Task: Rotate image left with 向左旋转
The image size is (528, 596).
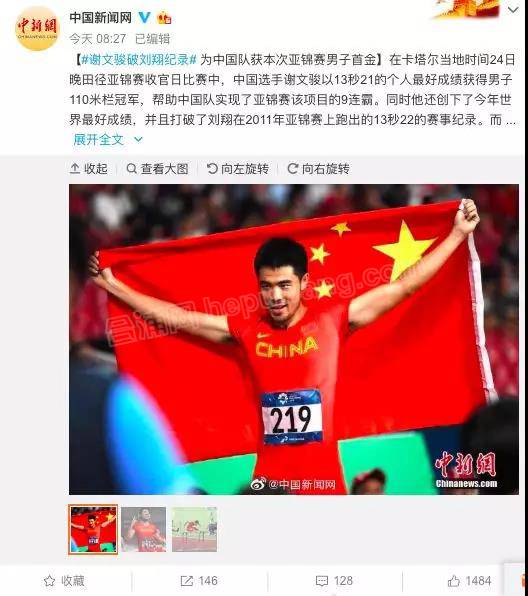Action: pyautogui.click(x=238, y=168)
